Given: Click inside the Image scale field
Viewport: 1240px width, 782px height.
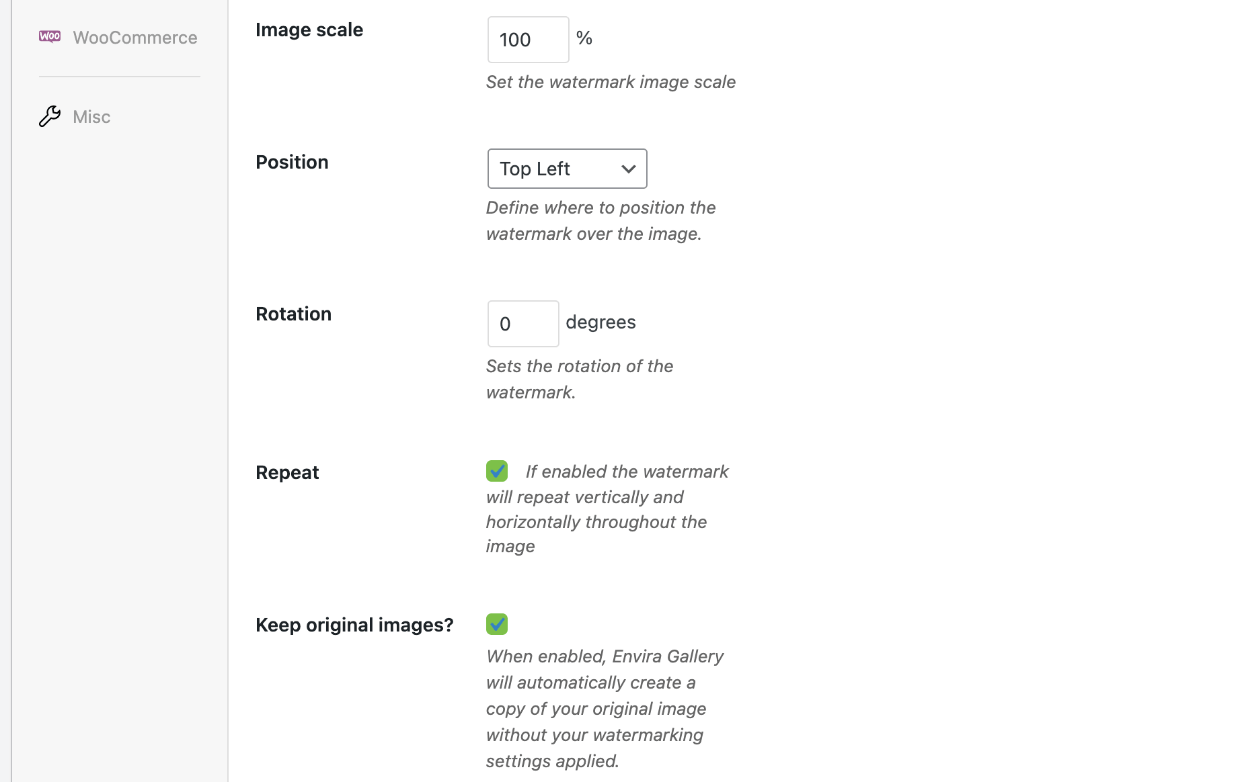Looking at the screenshot, I should 527,39.
